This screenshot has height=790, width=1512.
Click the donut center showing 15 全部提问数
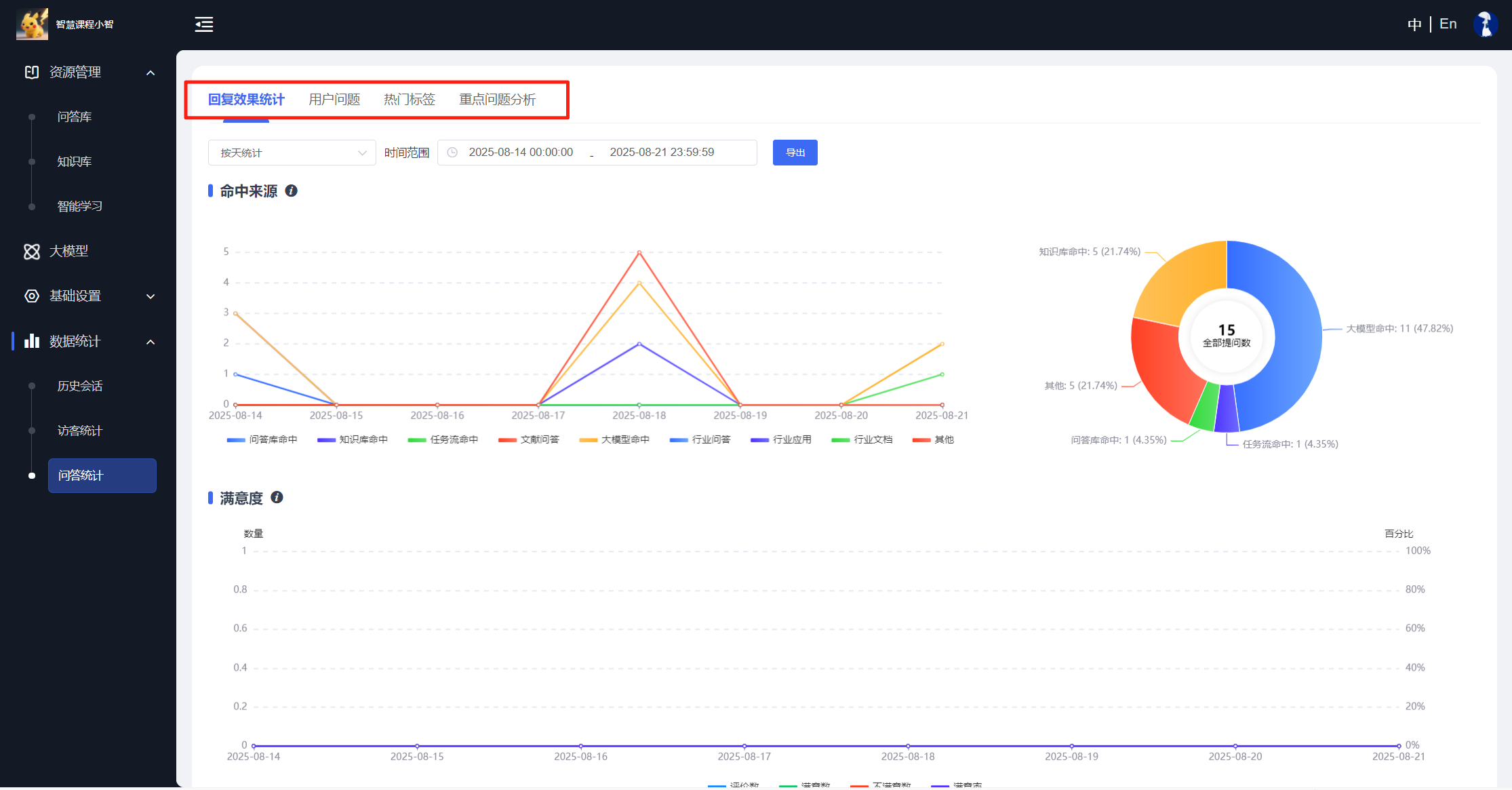coord(1227,336)
